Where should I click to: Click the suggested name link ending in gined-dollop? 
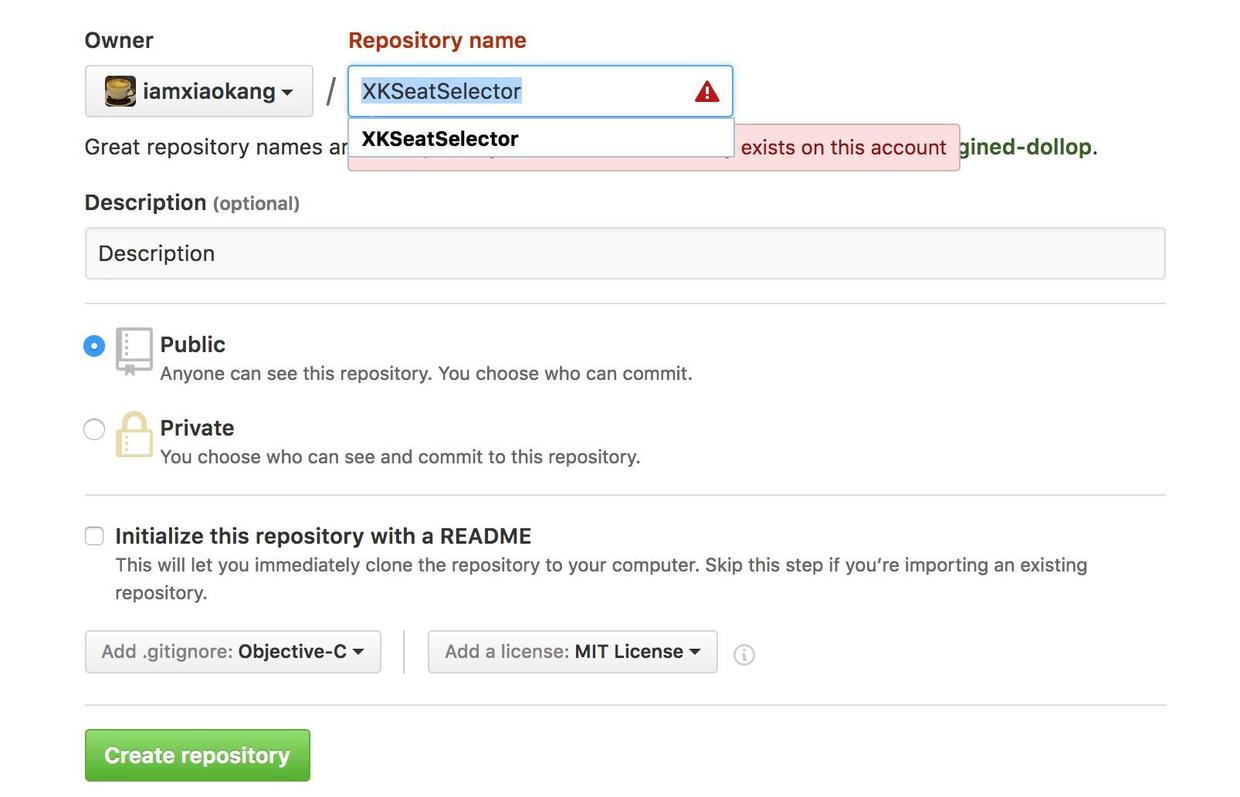1025,147
